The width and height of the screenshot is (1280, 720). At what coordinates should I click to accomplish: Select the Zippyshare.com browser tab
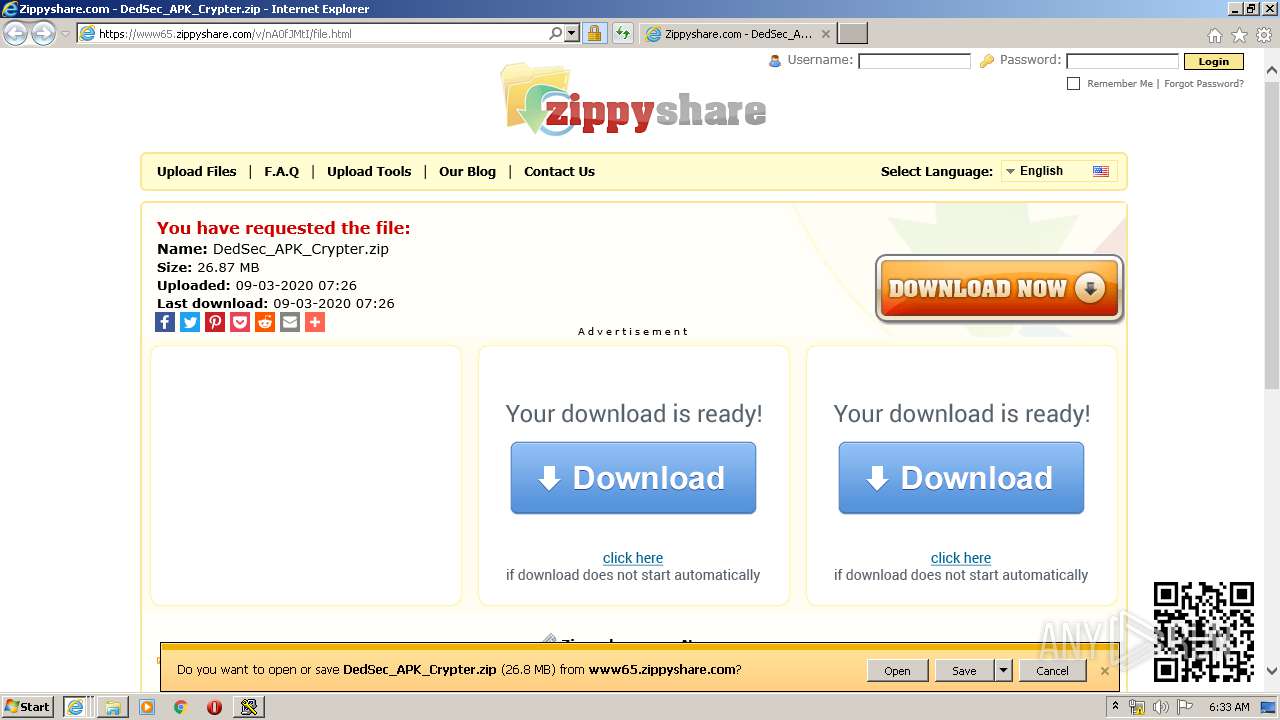(x=737, y=34)
